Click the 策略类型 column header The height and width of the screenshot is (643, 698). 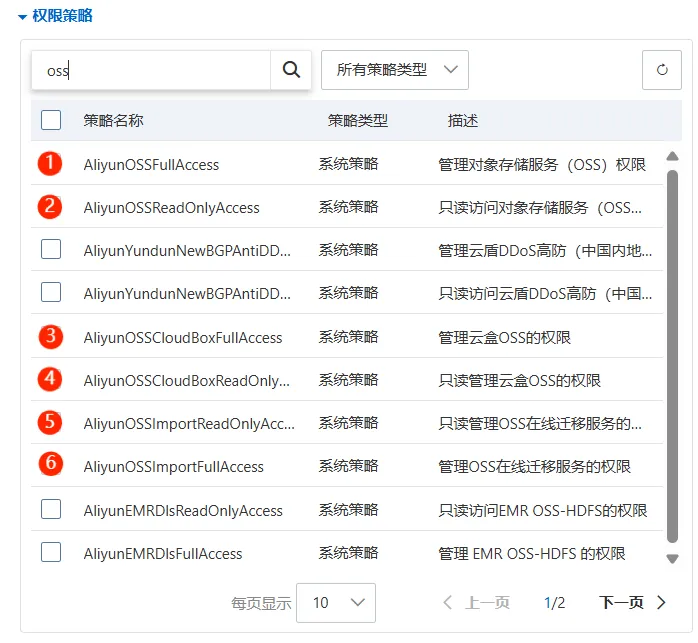(357, 121)
